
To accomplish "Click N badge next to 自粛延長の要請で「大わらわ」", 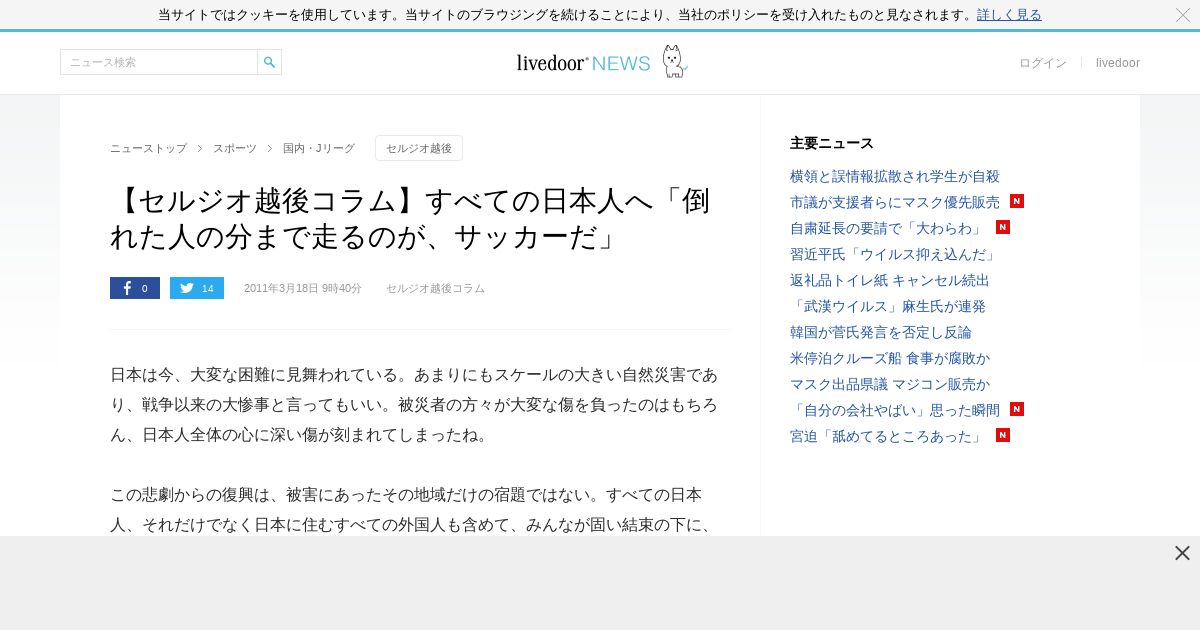I will tap(1003, 227).
